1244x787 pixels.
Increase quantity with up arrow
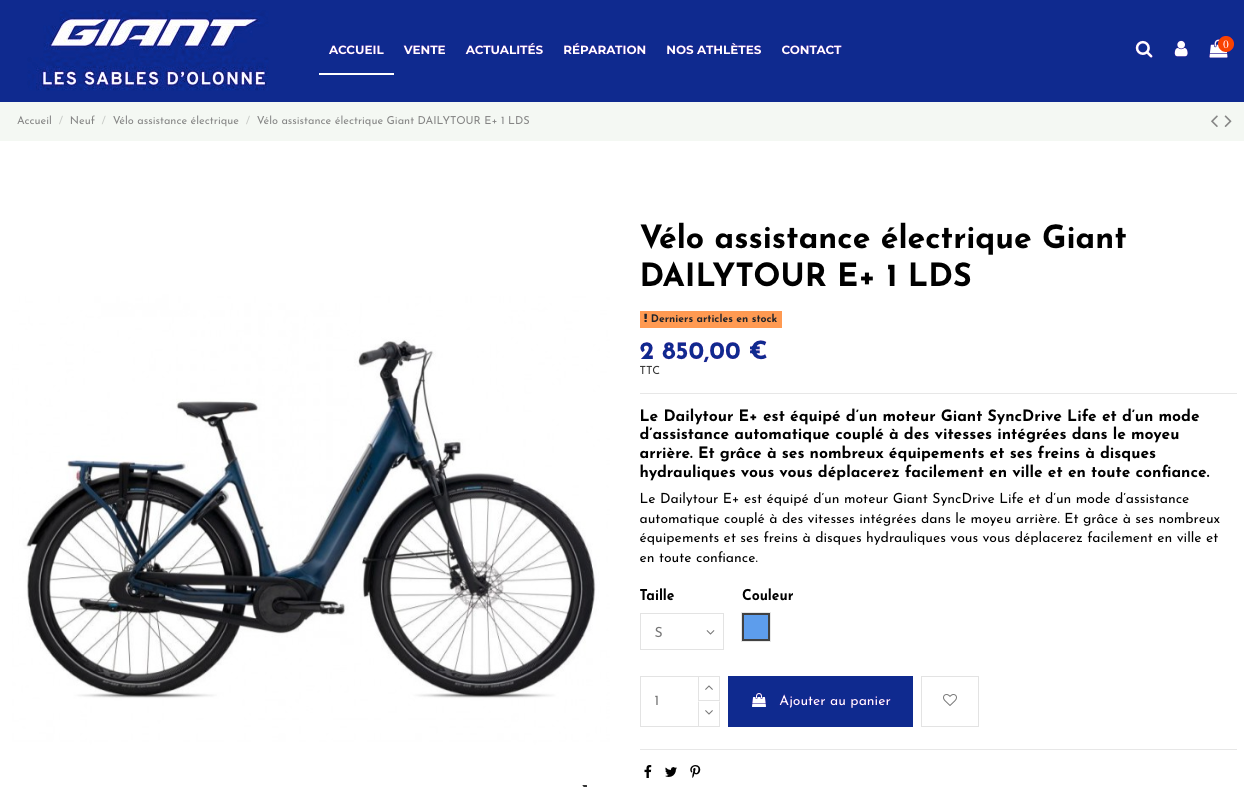tap(709, 688)
